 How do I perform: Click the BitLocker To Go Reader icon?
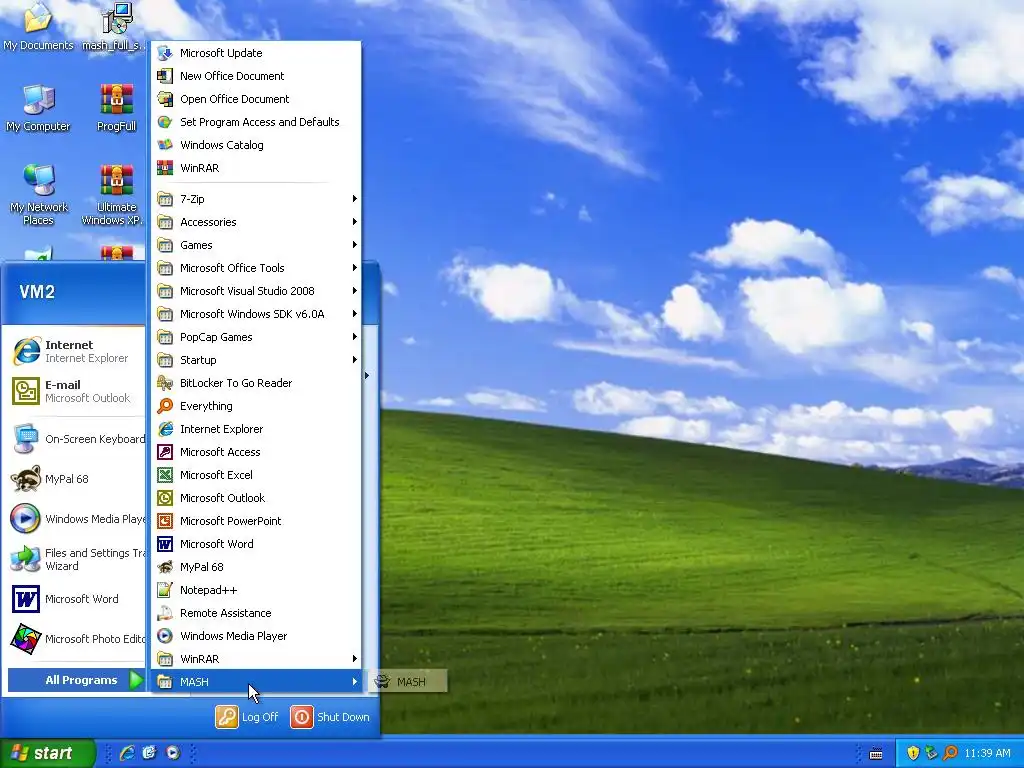pos(165,383)
